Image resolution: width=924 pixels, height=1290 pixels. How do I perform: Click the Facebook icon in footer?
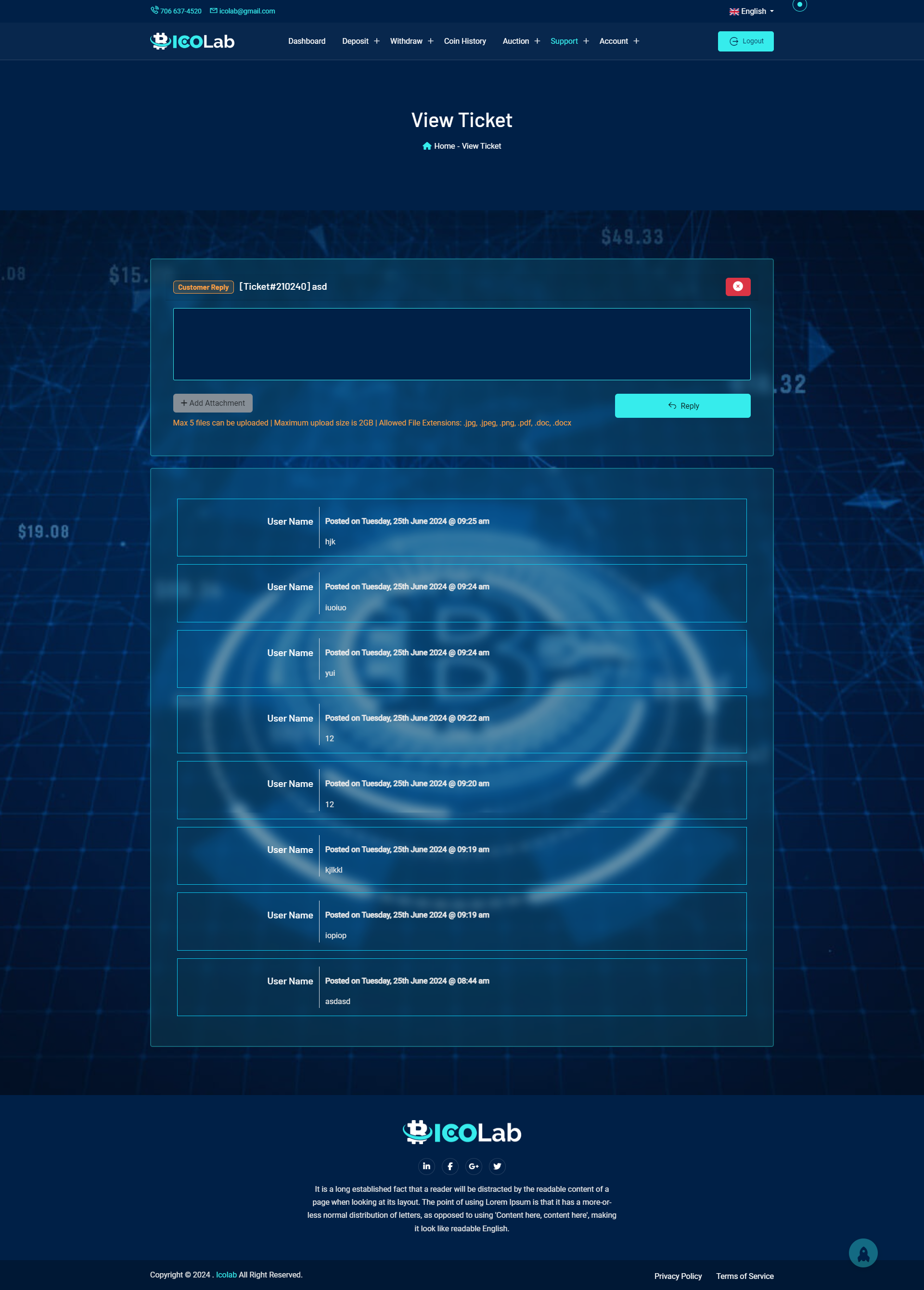pos(450,1167)
